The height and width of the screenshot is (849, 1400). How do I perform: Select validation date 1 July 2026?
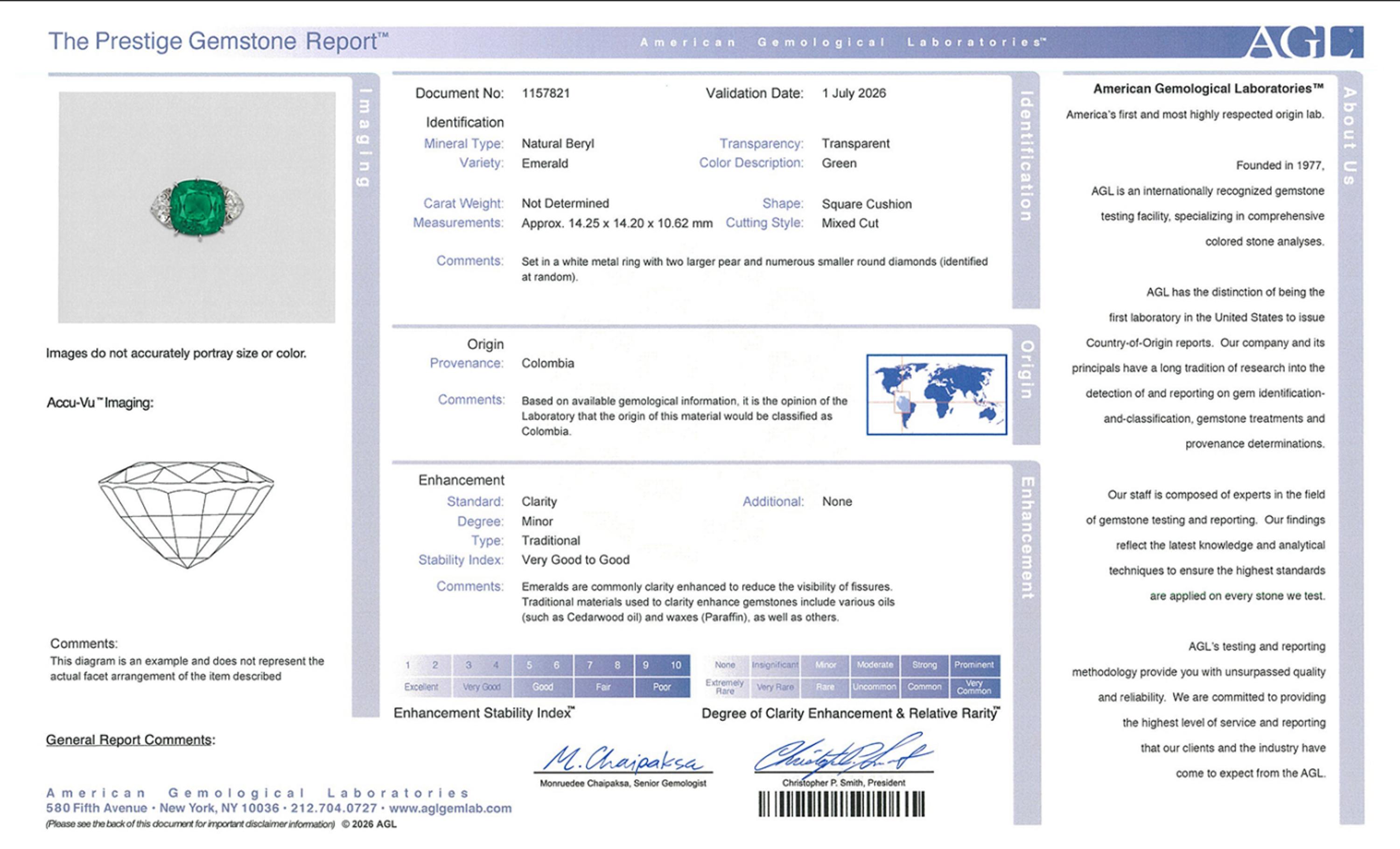coord(854,93)
